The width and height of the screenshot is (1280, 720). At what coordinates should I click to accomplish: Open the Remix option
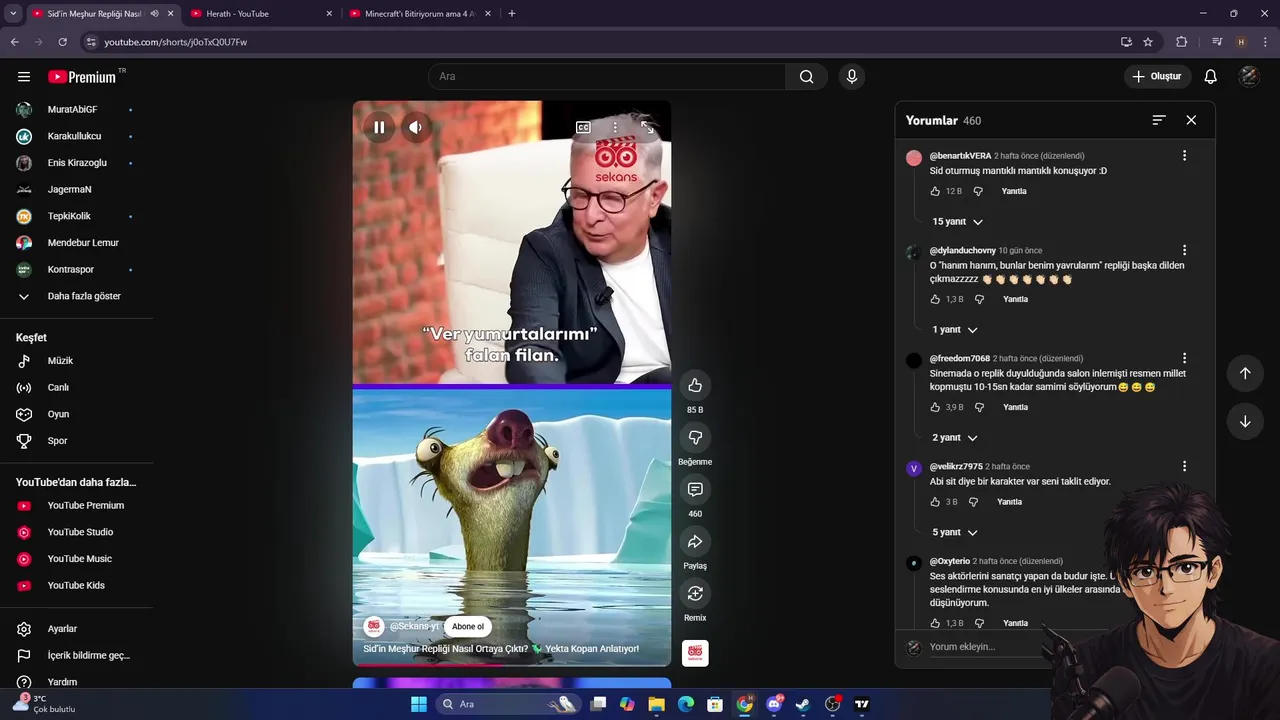coord(695,593)
